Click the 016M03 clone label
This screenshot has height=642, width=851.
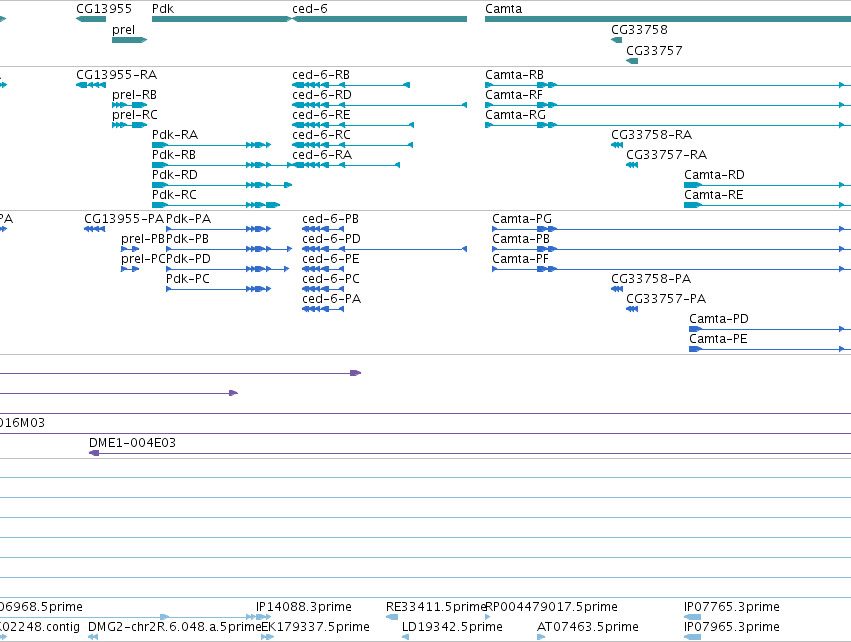(22, 423)
